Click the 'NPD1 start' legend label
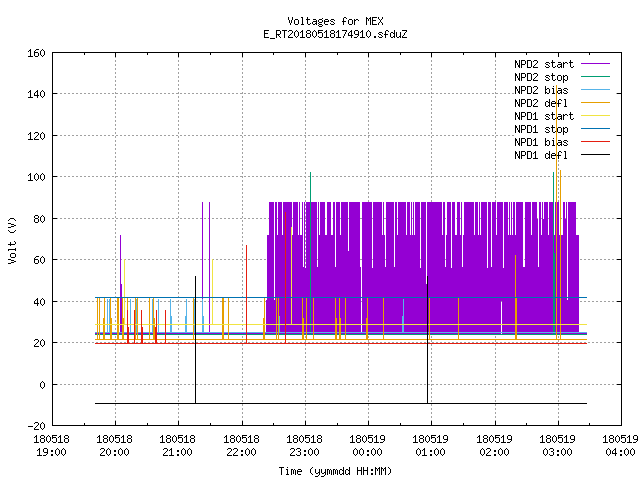 click(x=544, y=116)
